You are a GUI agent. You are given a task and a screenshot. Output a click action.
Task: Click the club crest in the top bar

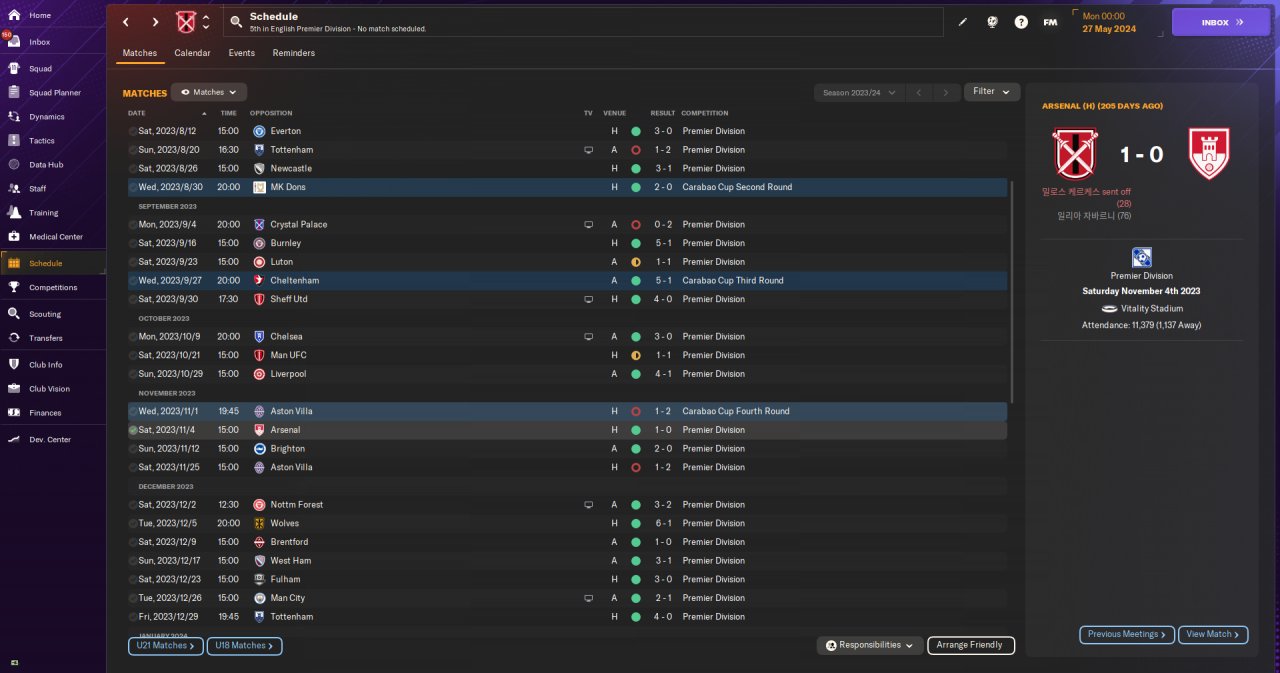coord(186,22)
